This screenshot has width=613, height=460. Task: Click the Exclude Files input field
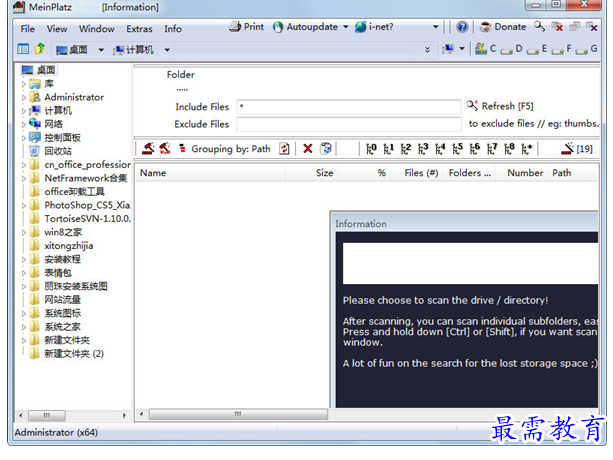tap(349, 124)
